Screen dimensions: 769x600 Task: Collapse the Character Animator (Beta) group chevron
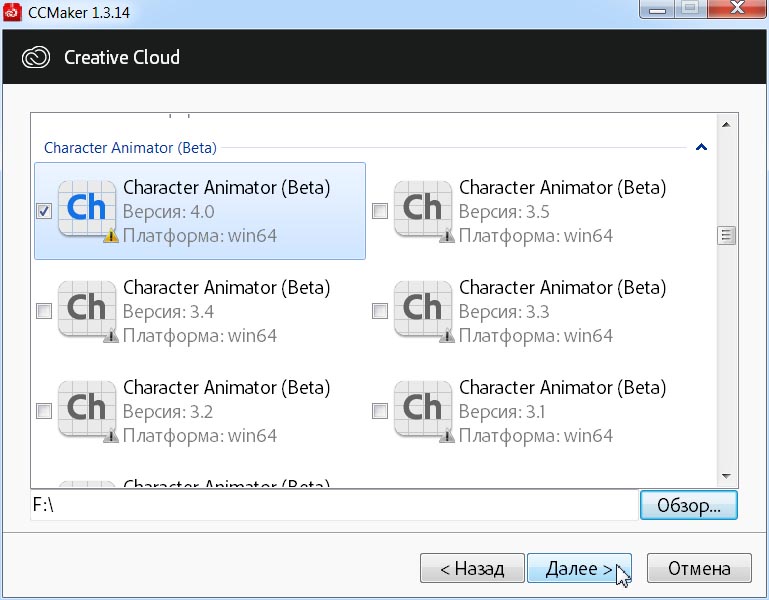pos(701,147)
